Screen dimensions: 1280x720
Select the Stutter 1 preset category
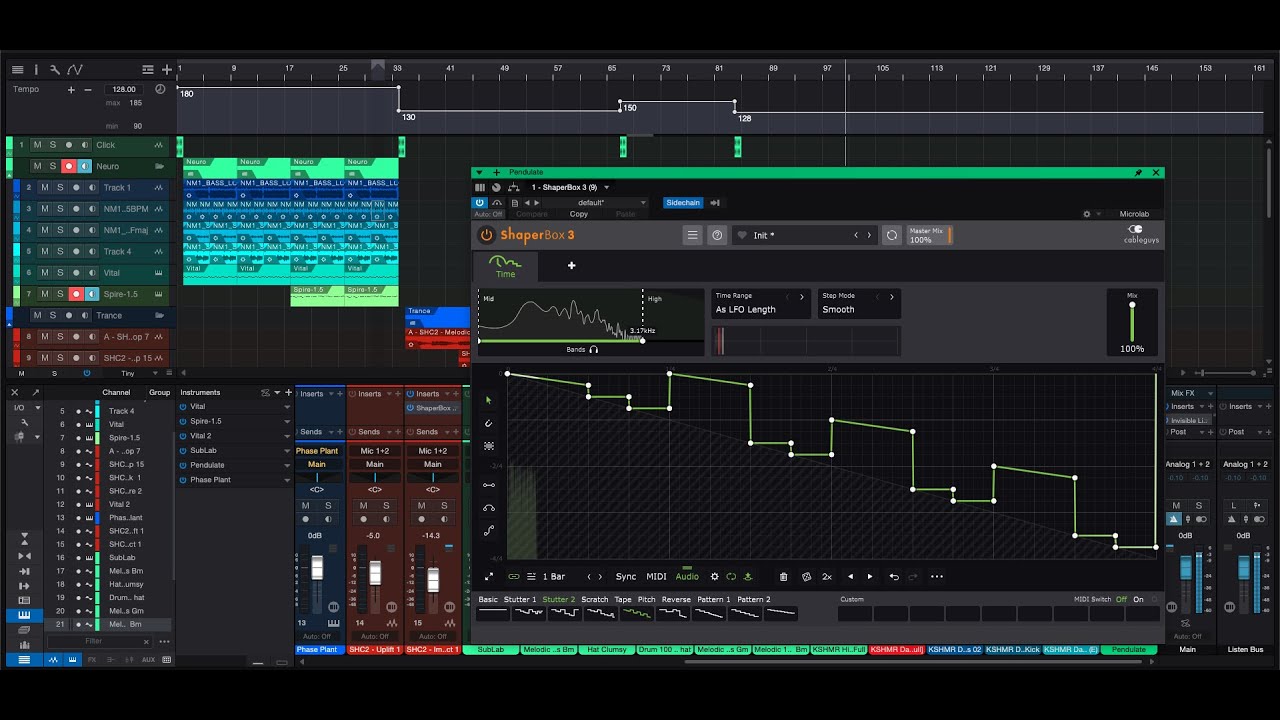click(520, 599)
